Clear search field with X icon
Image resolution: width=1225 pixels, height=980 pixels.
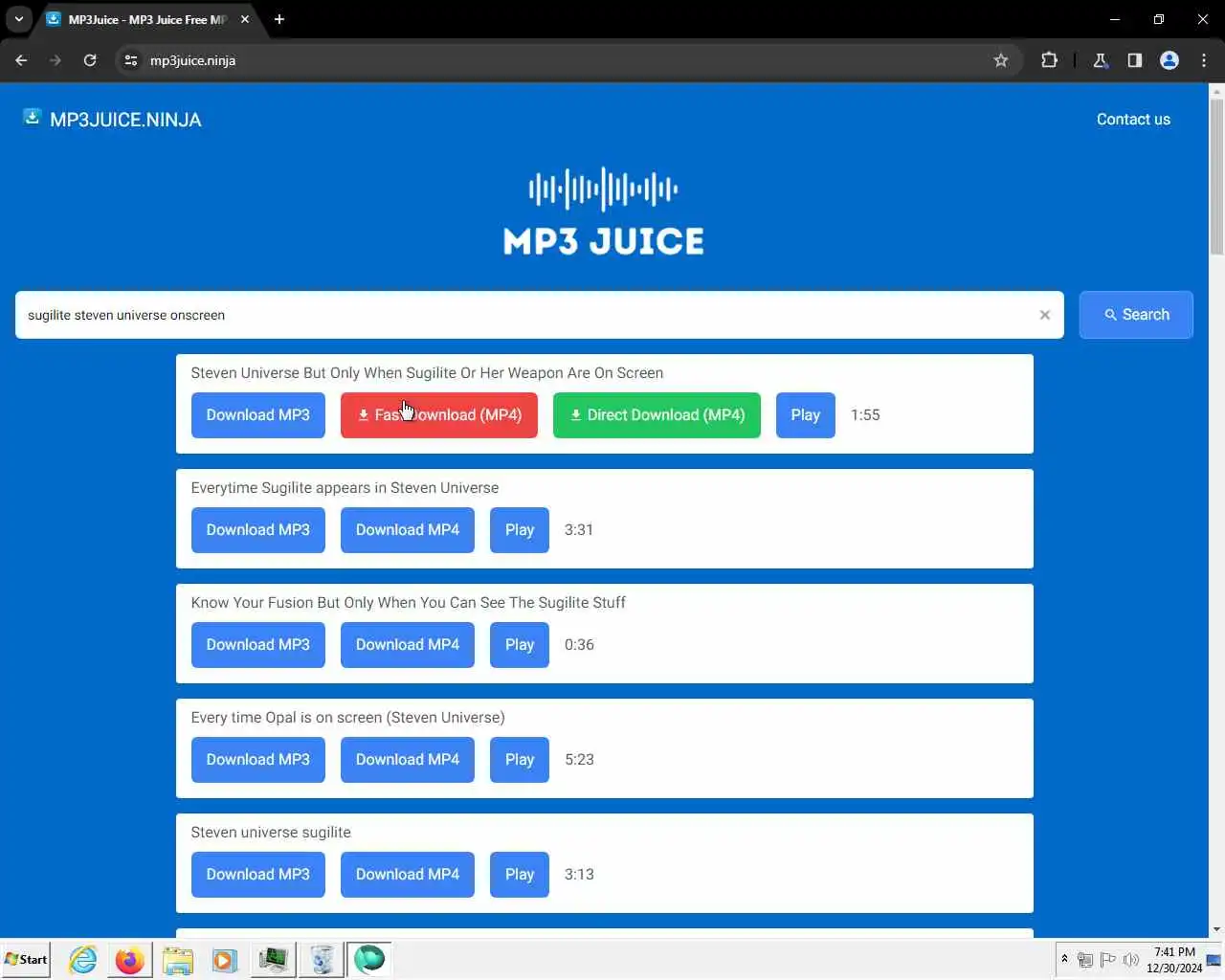click(x=1045, y=315)
